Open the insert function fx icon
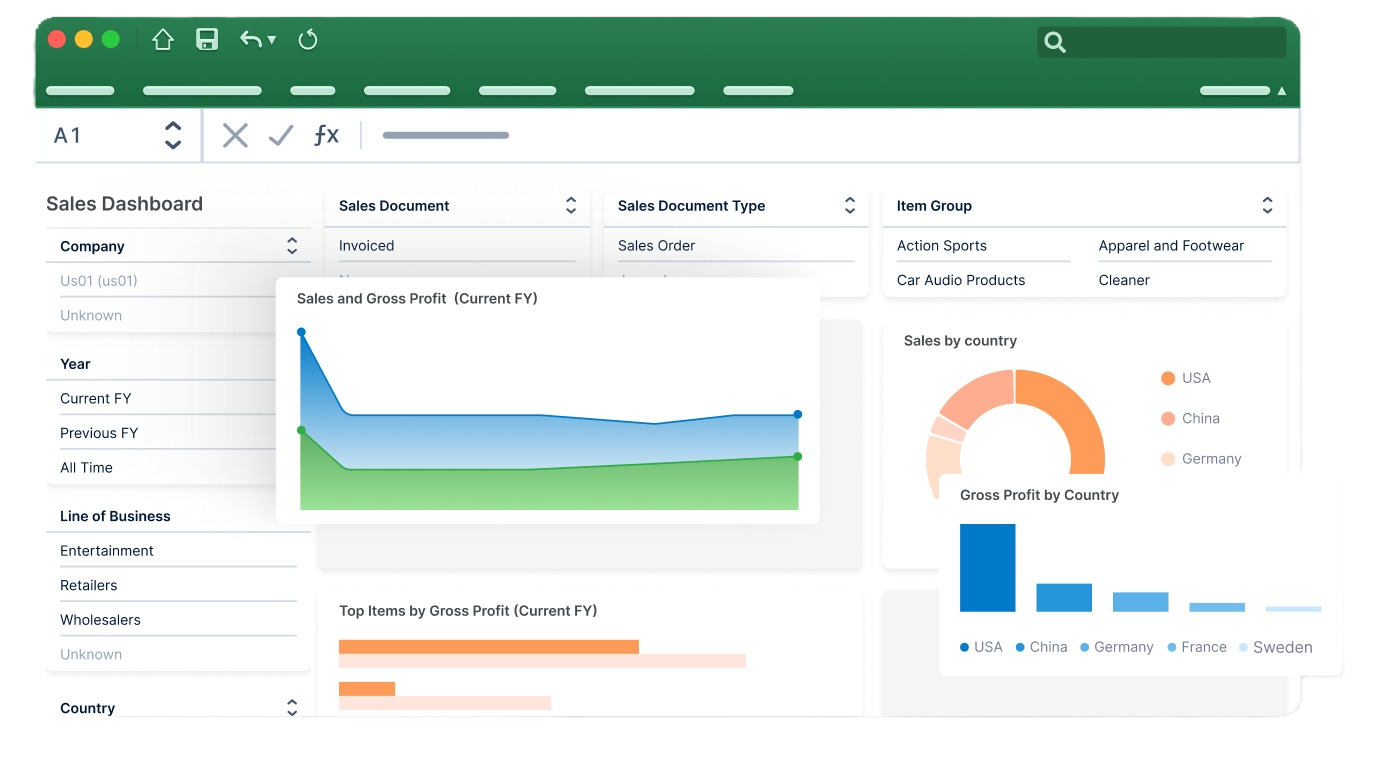 tap(326, 135)
